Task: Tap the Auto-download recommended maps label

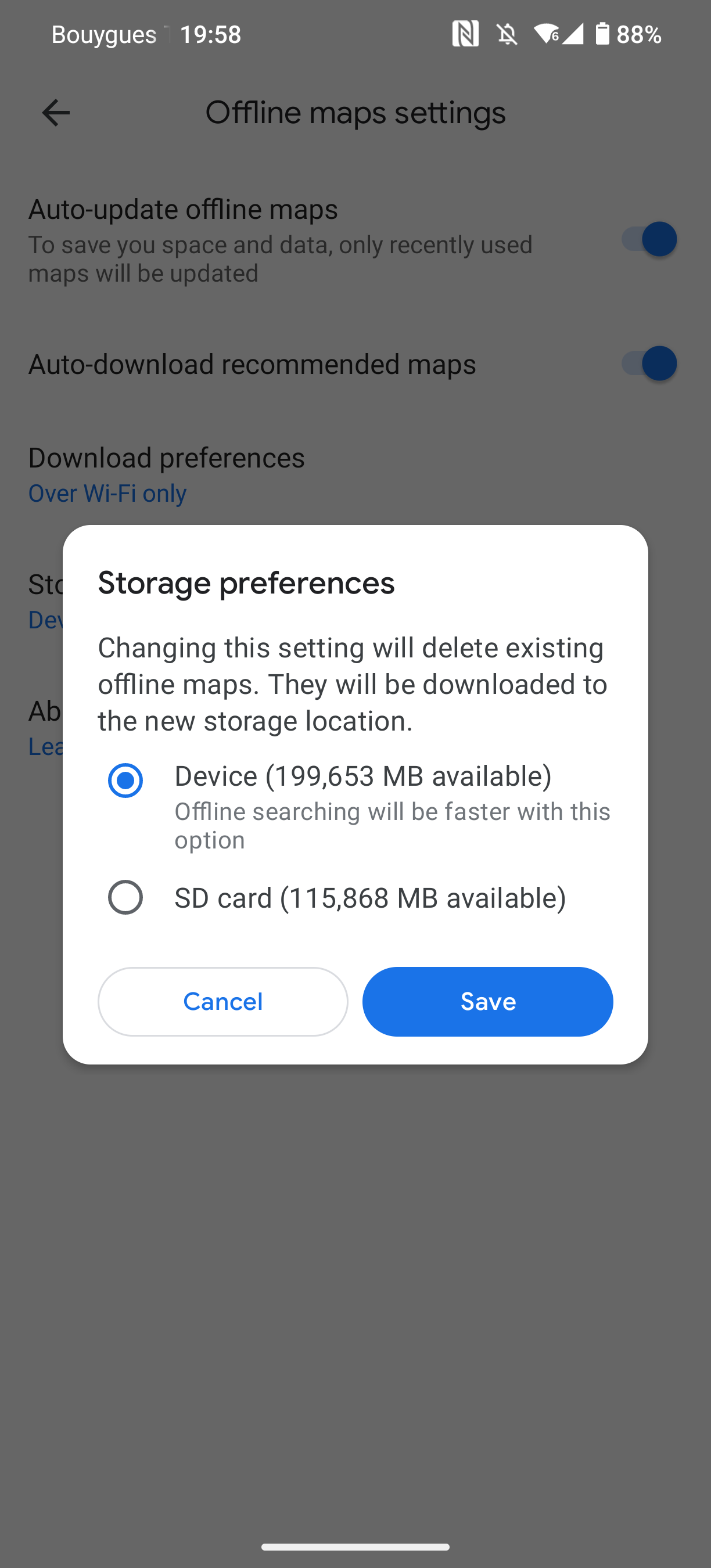Action: [x=252, y=364]
